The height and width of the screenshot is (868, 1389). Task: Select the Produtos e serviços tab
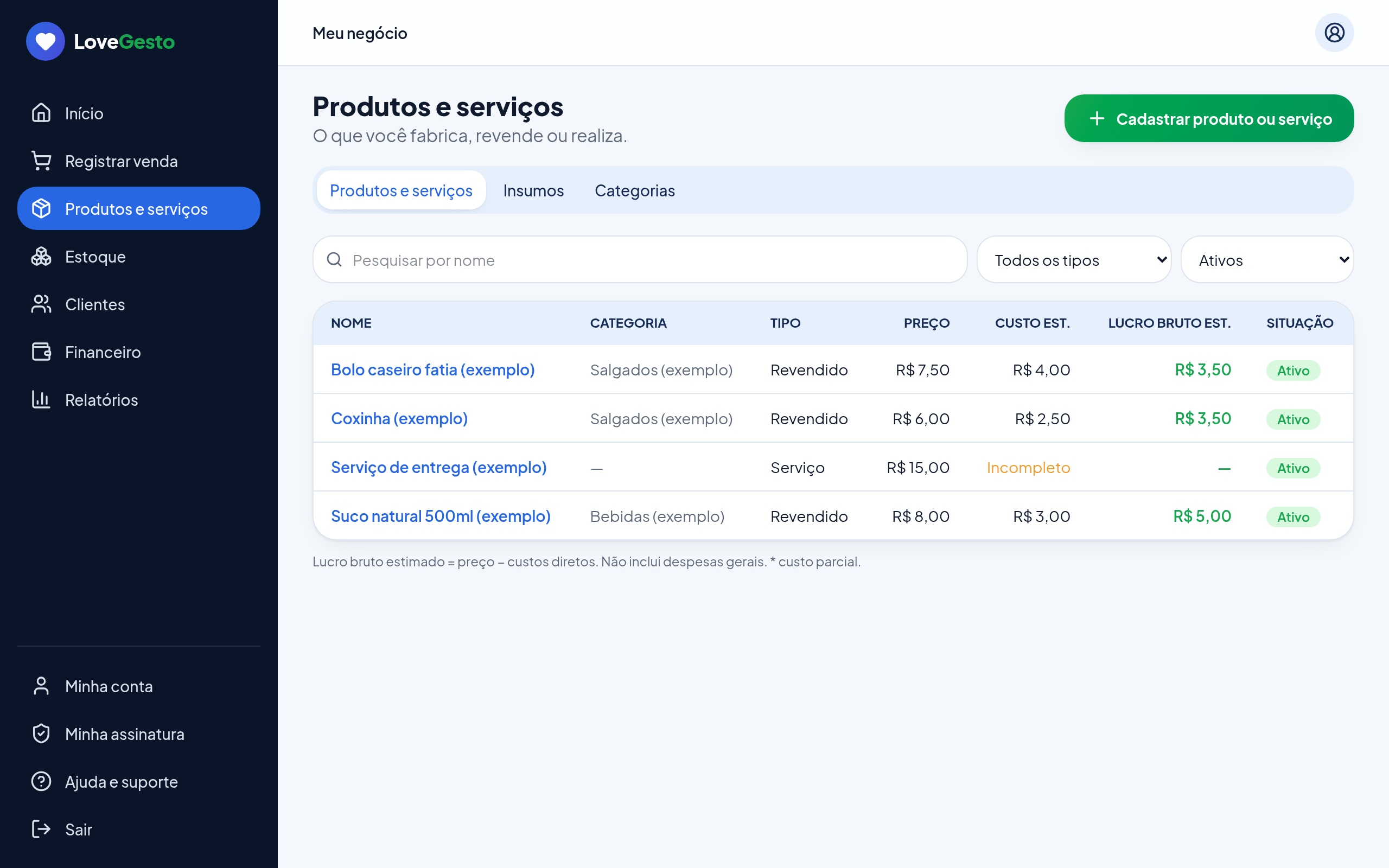(x=400, y=190)
